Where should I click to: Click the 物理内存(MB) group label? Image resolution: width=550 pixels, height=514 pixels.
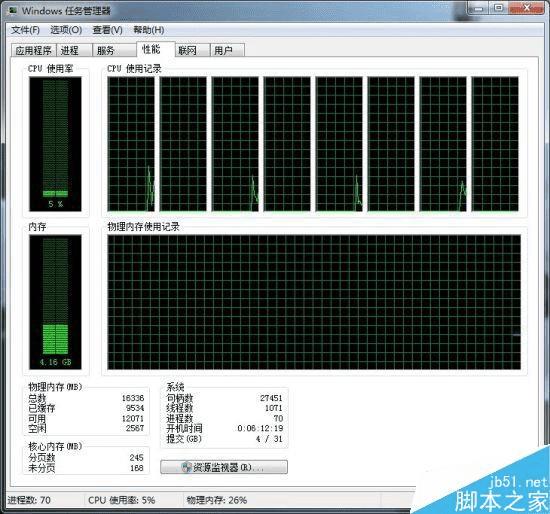click(x=55, y=387)
